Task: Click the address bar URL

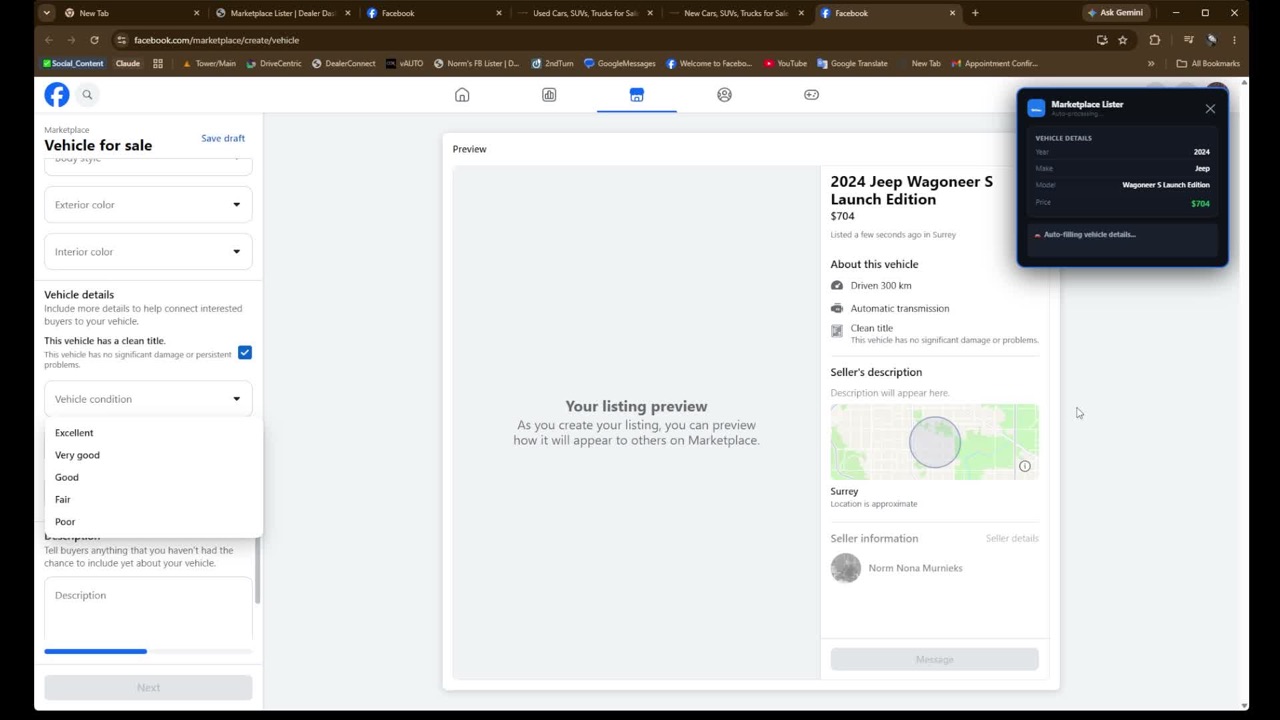Action: tap(217, 40)
